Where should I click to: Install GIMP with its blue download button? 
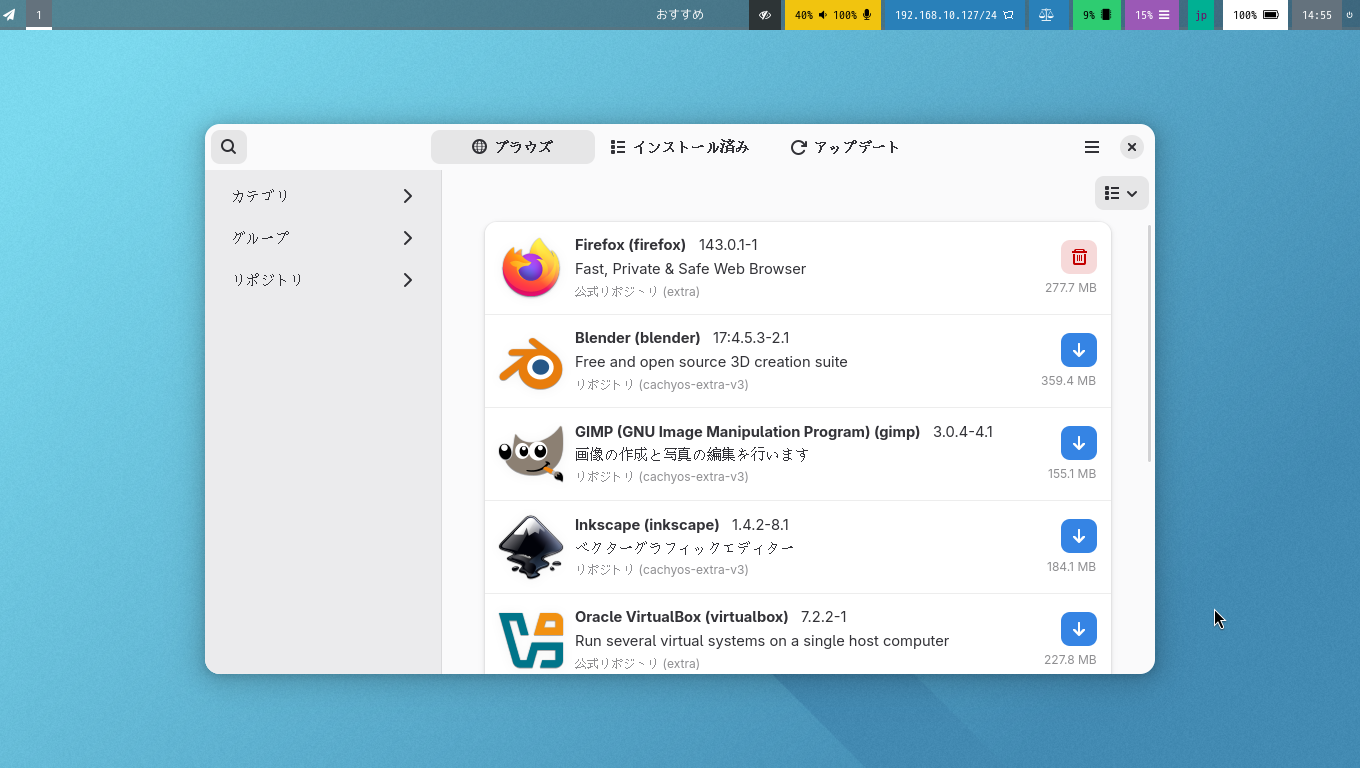coord(1079,443)
